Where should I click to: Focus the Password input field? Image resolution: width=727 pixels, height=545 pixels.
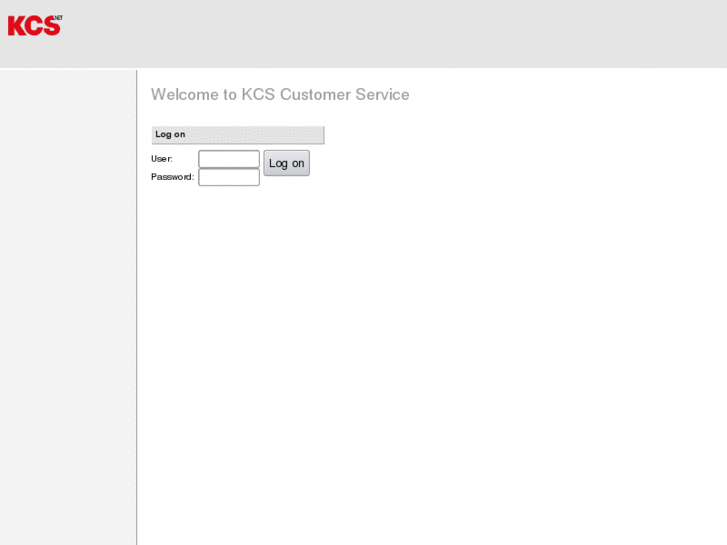[229, 177]
